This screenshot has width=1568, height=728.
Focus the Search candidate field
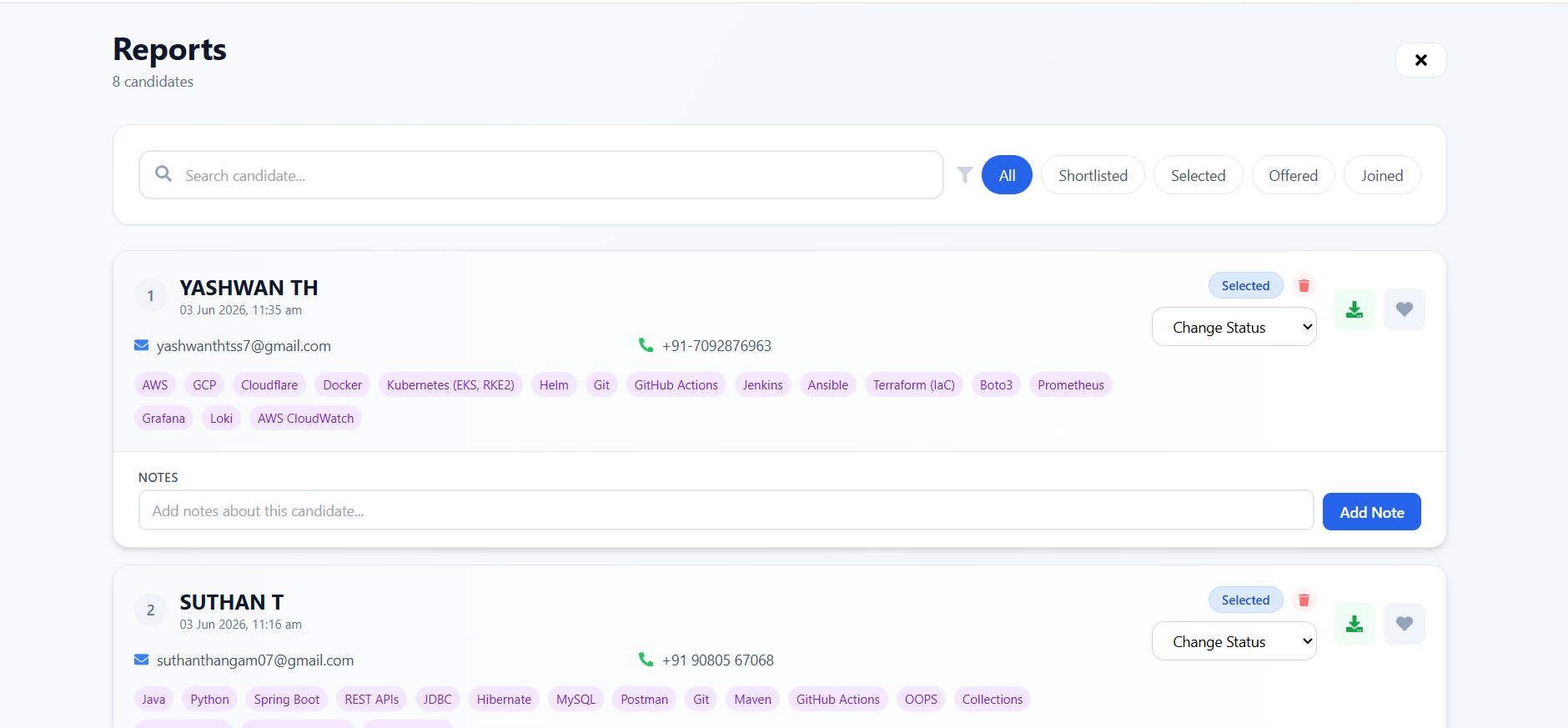(541, 175)
